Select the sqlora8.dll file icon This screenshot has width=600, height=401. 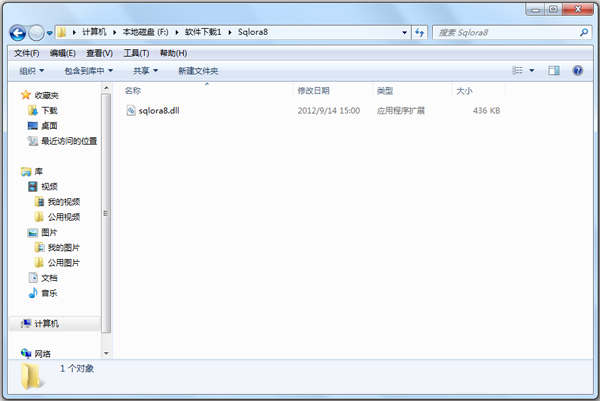point(130,110)
